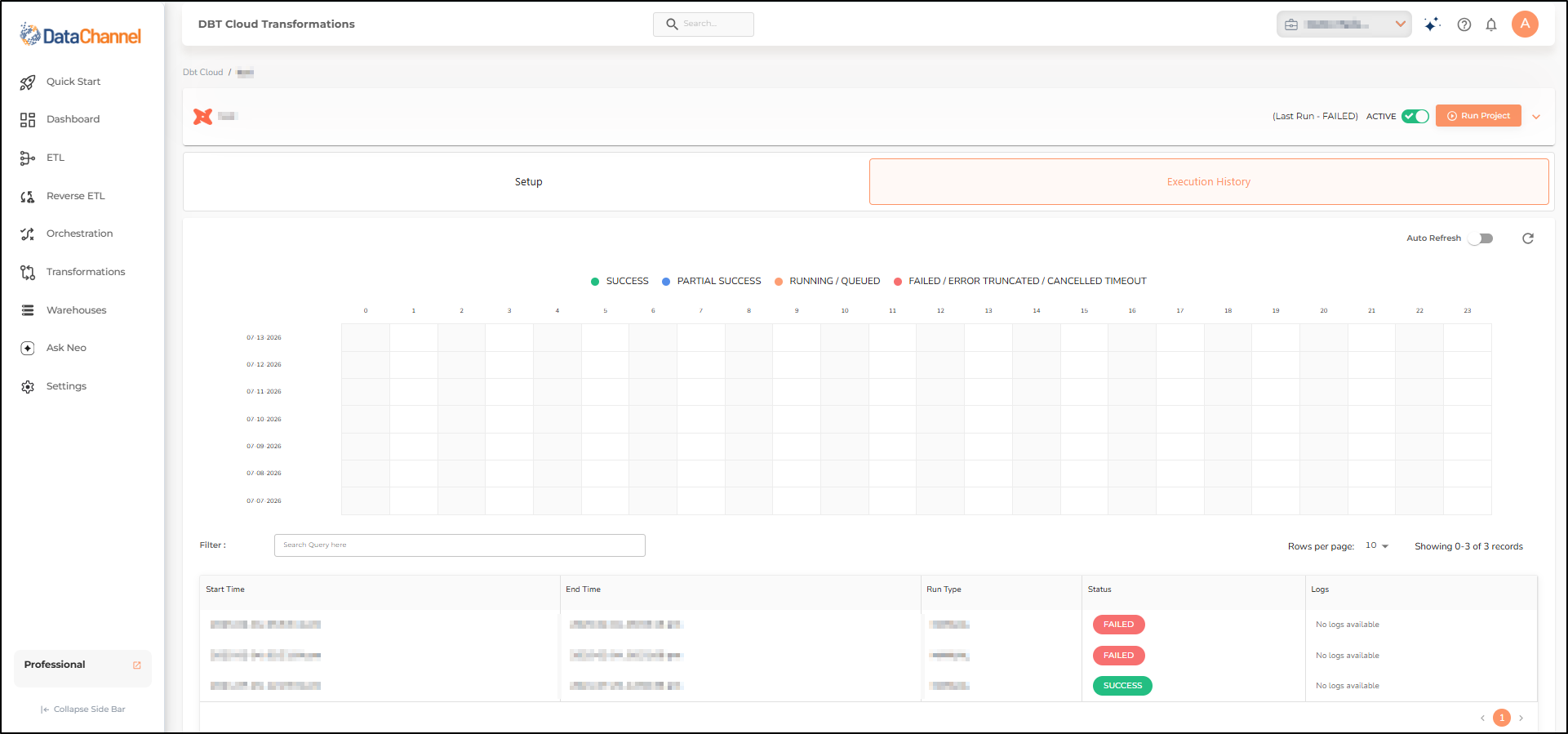This screenshot has width=1568, height=734.
Task: Switch to the Setup tab
Action: coord(528,182)
